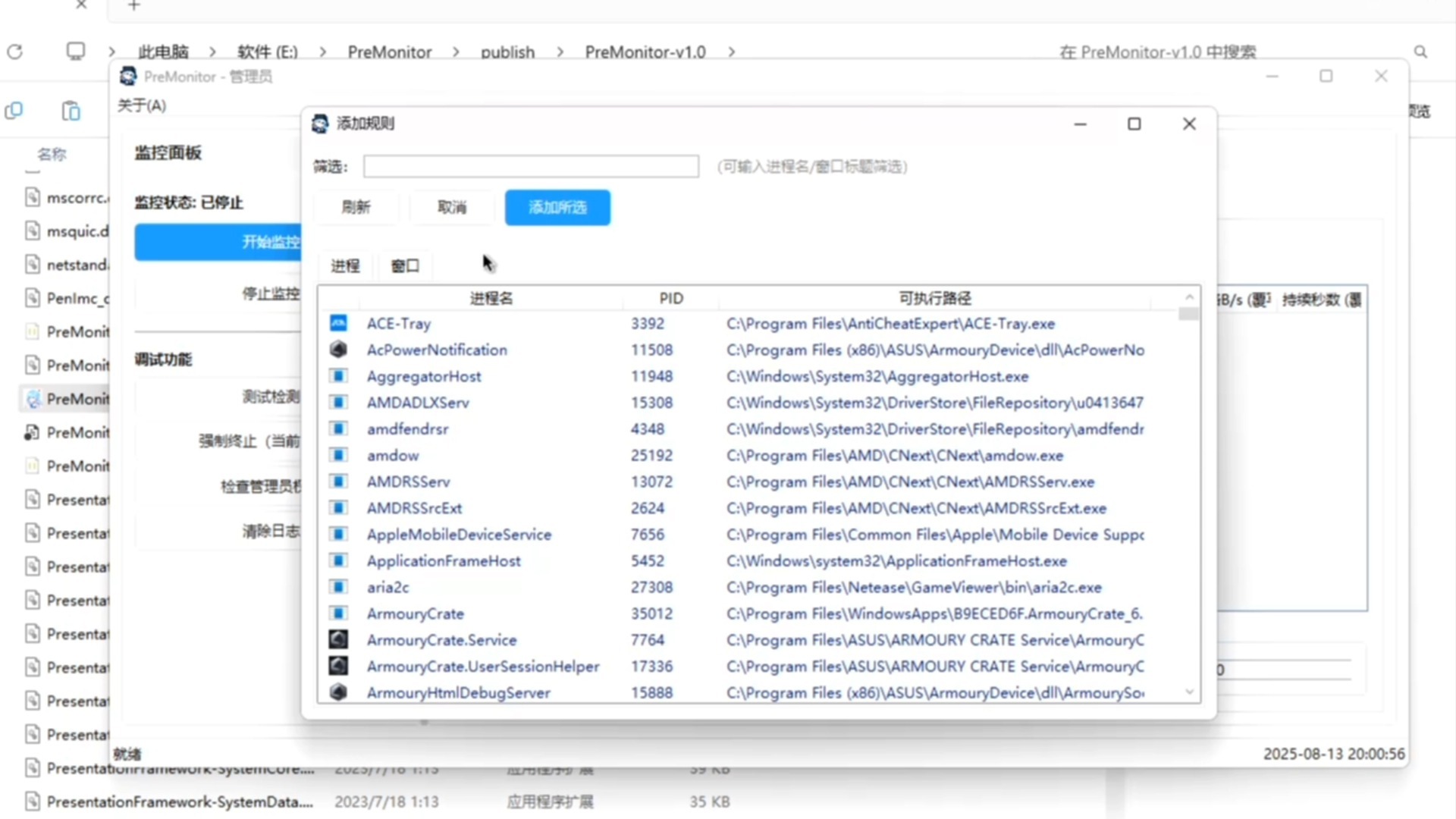Click the Explorer refresh icon

pos(15,52)
